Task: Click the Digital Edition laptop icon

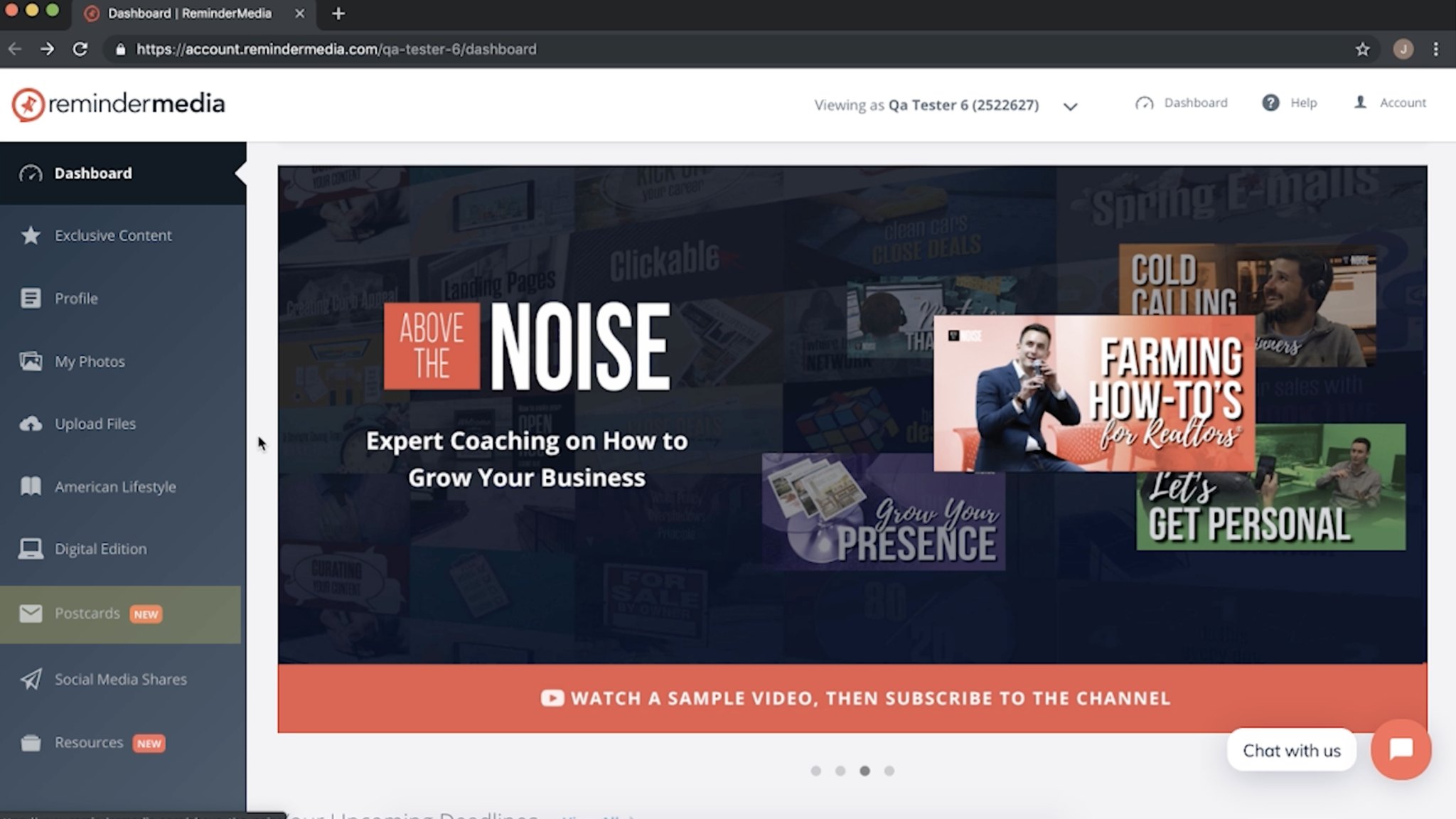Action: (31, 549)
